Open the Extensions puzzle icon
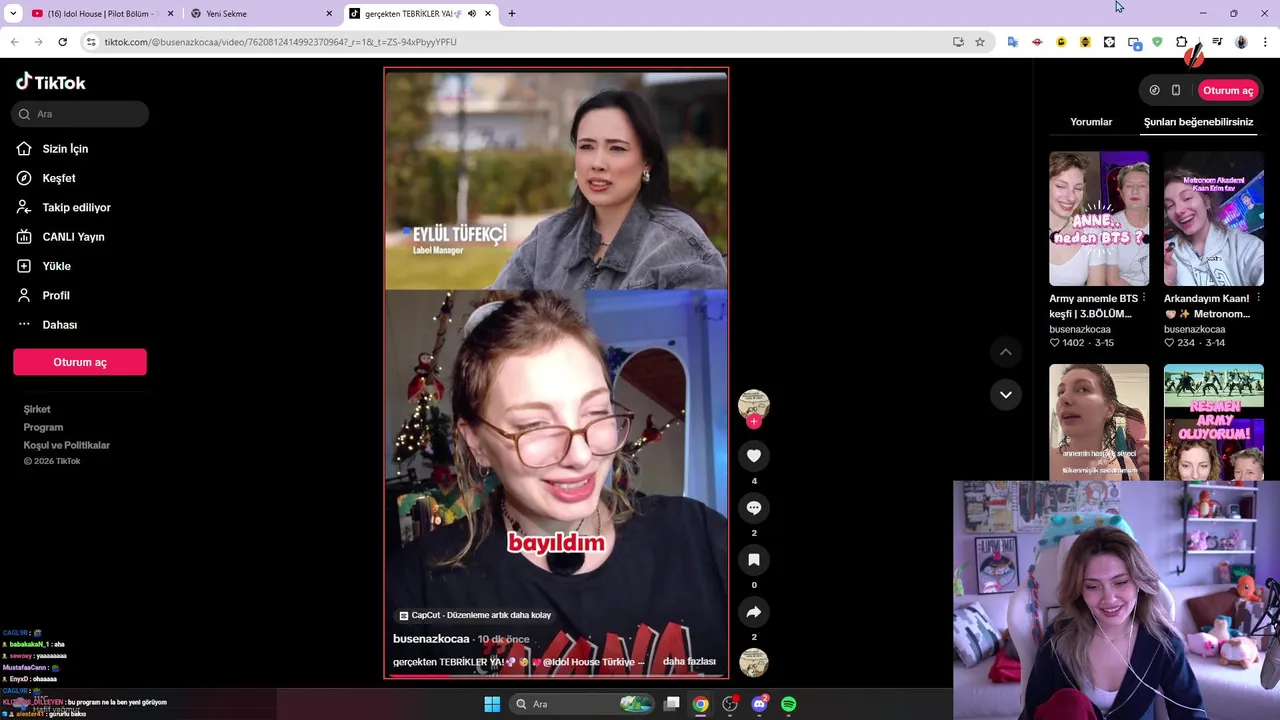 coord(1181,42)
